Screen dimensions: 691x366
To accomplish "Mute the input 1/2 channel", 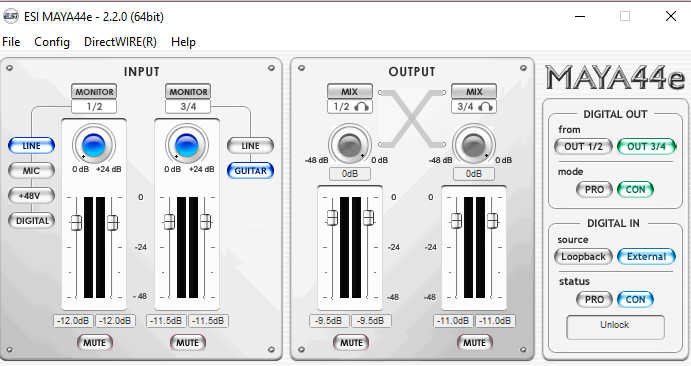I will coord(95,342).
